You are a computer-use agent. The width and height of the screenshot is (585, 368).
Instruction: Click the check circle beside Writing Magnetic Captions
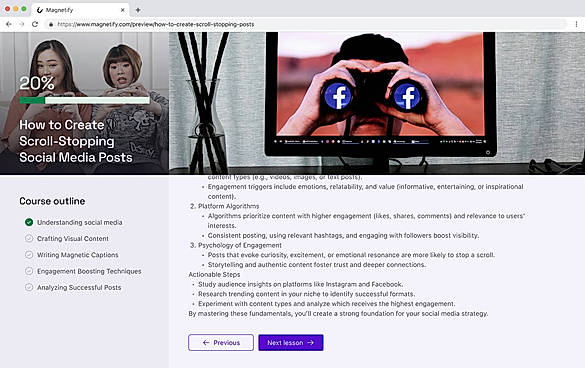[x=29, y=255]
